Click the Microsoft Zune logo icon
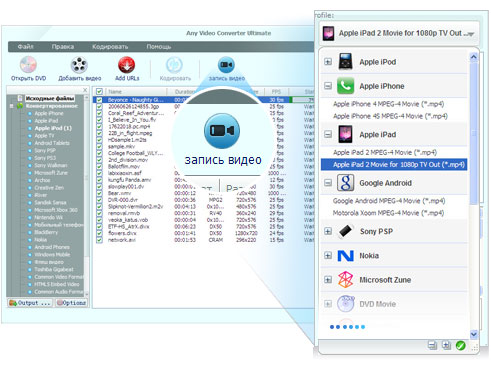This screenshot has width=491, height=379. (345, 280)
